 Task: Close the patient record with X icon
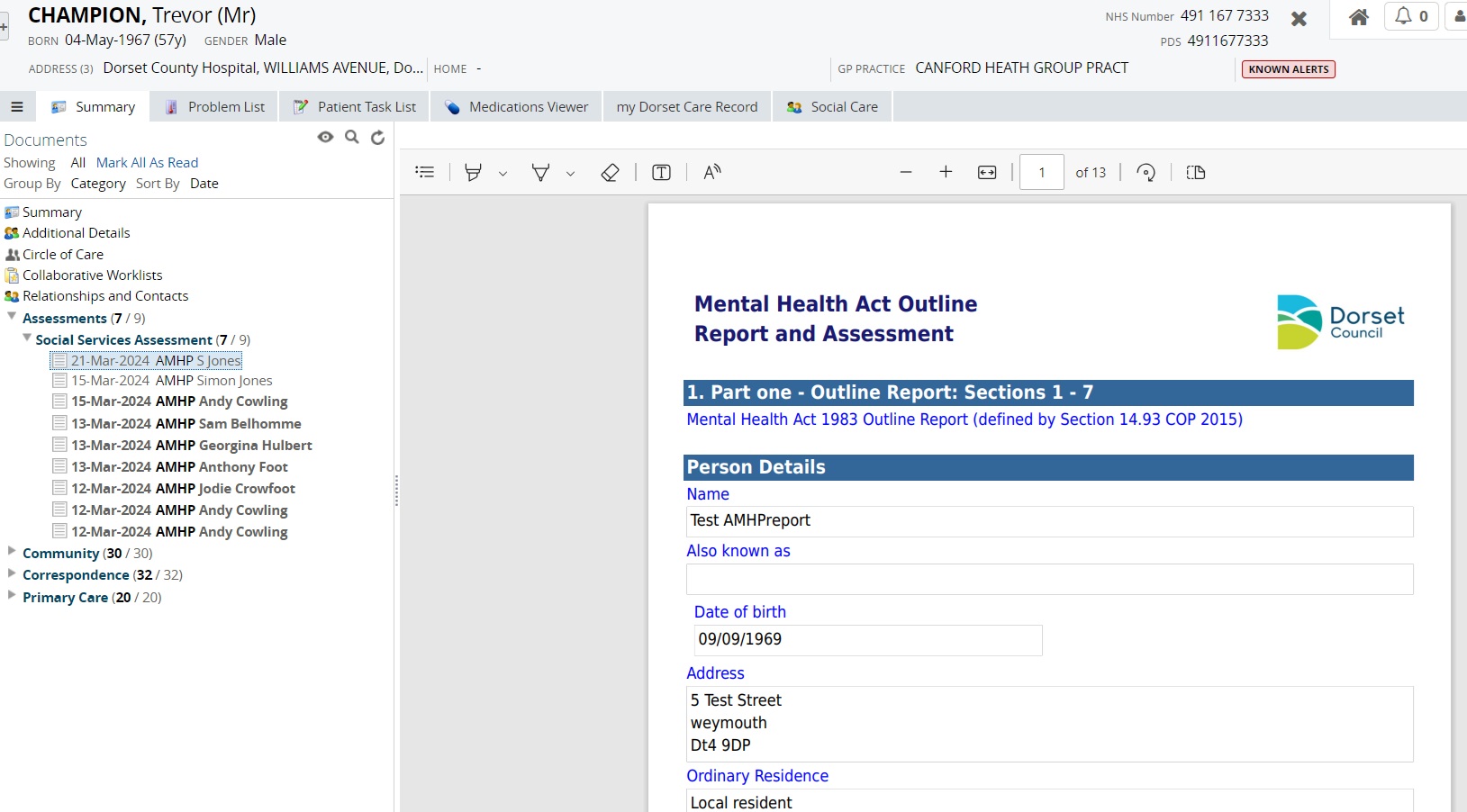point(1299,18)
